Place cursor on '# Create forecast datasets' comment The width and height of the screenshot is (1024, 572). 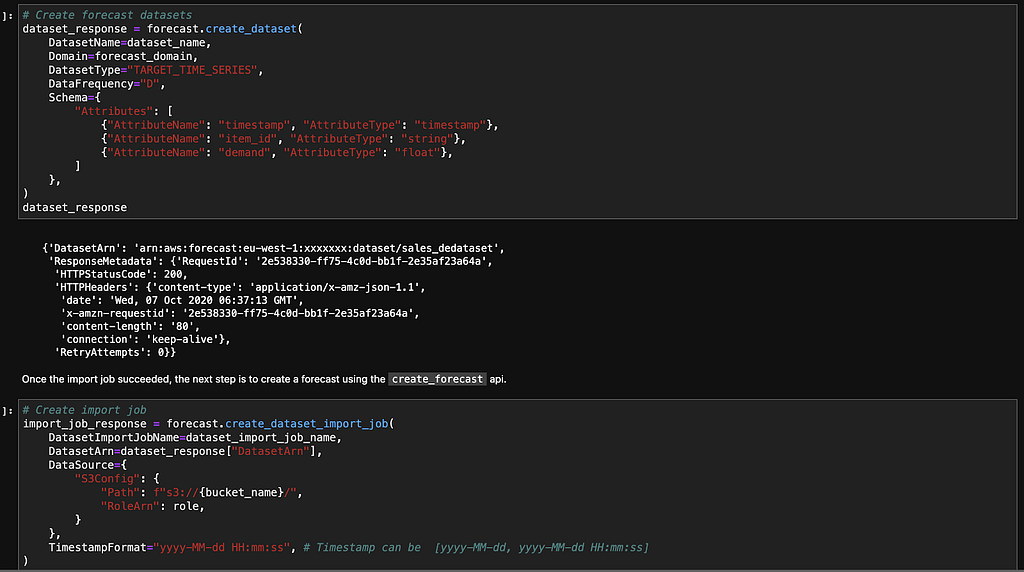[107, 15]
